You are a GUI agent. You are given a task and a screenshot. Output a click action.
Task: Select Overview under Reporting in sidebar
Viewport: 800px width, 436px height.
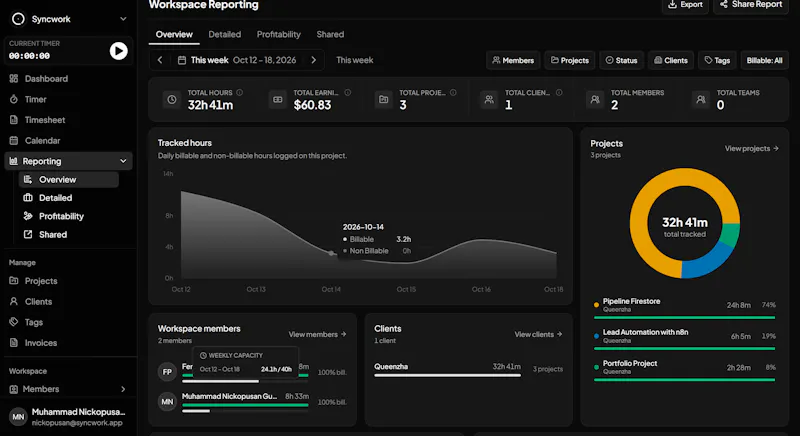69,179
